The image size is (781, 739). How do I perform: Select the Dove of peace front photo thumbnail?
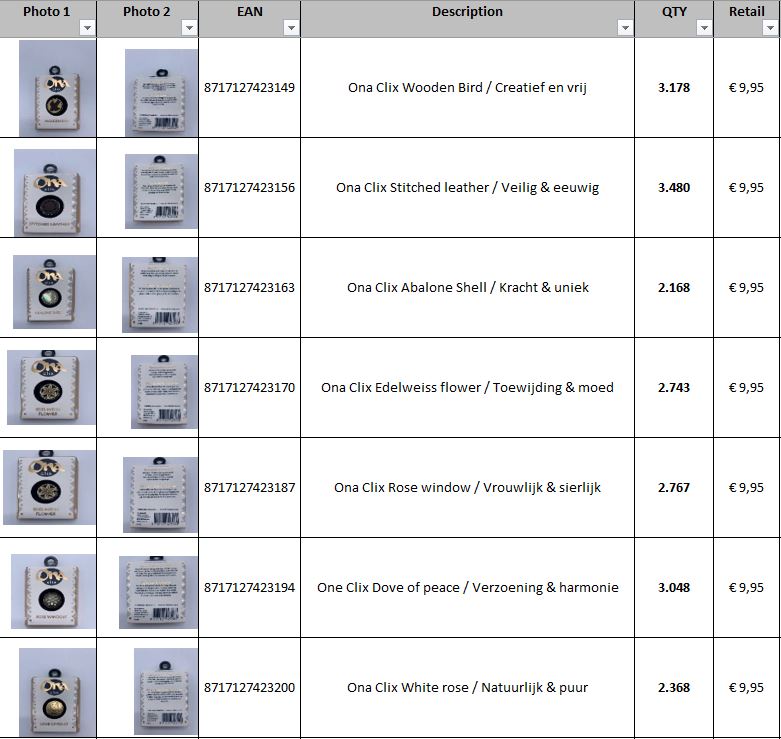(x=53, y=592)
